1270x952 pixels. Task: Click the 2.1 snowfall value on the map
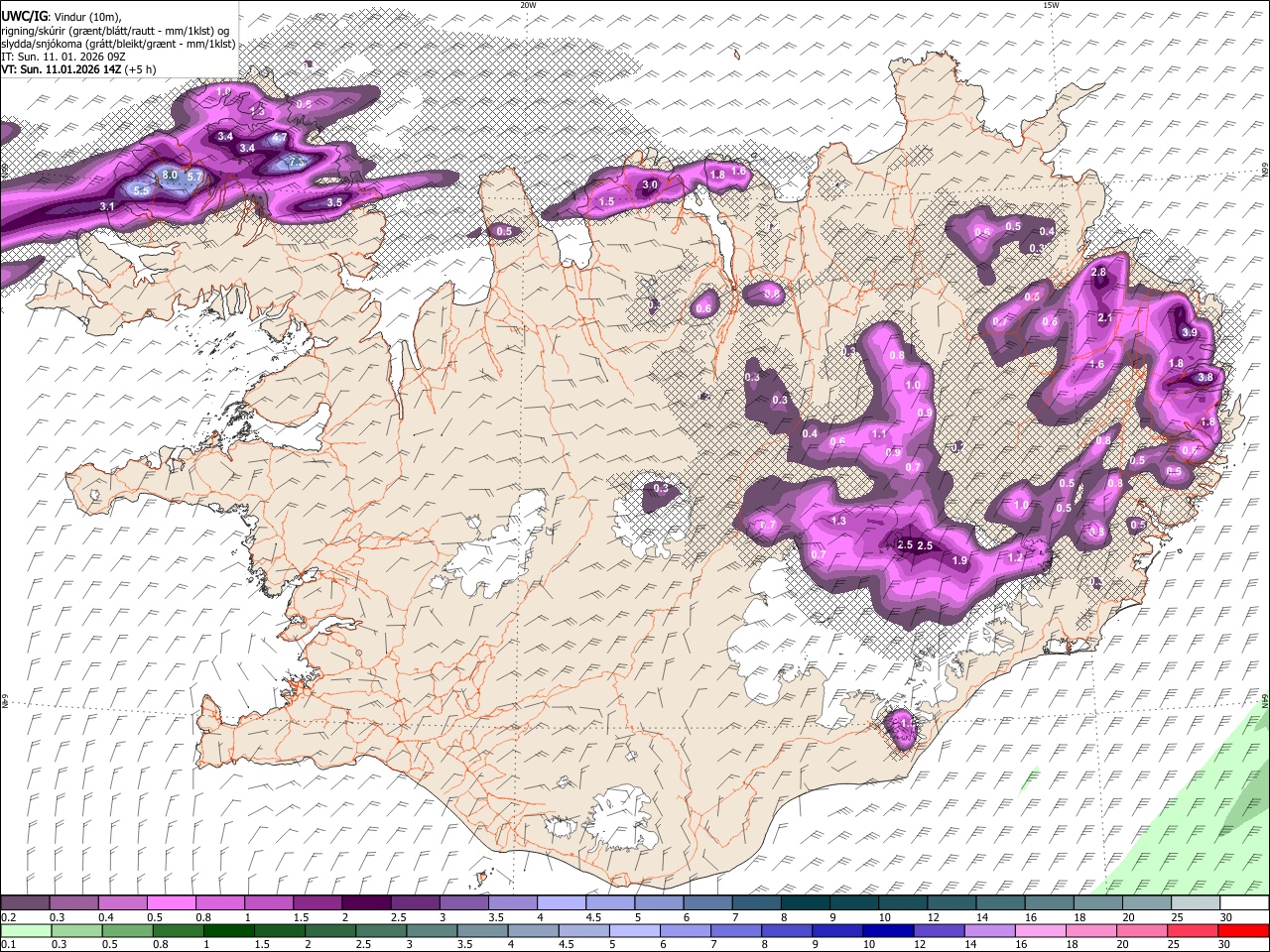(x=1105, y=317)
